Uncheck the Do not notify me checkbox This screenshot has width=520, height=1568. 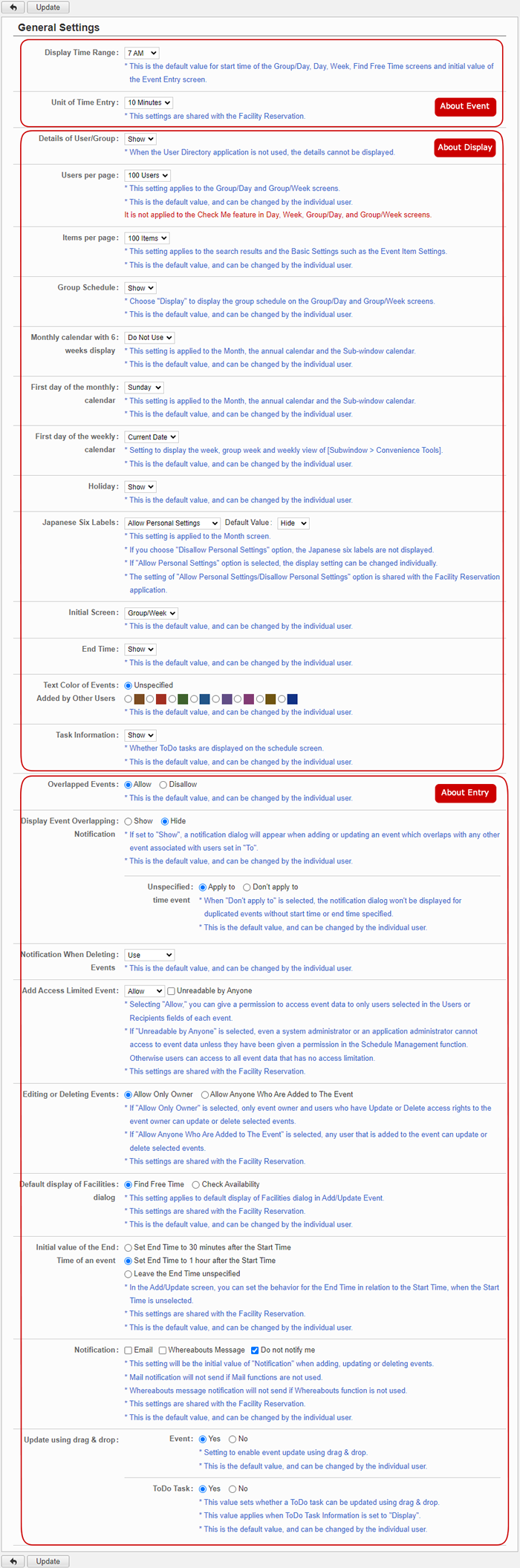(255, 1351)
